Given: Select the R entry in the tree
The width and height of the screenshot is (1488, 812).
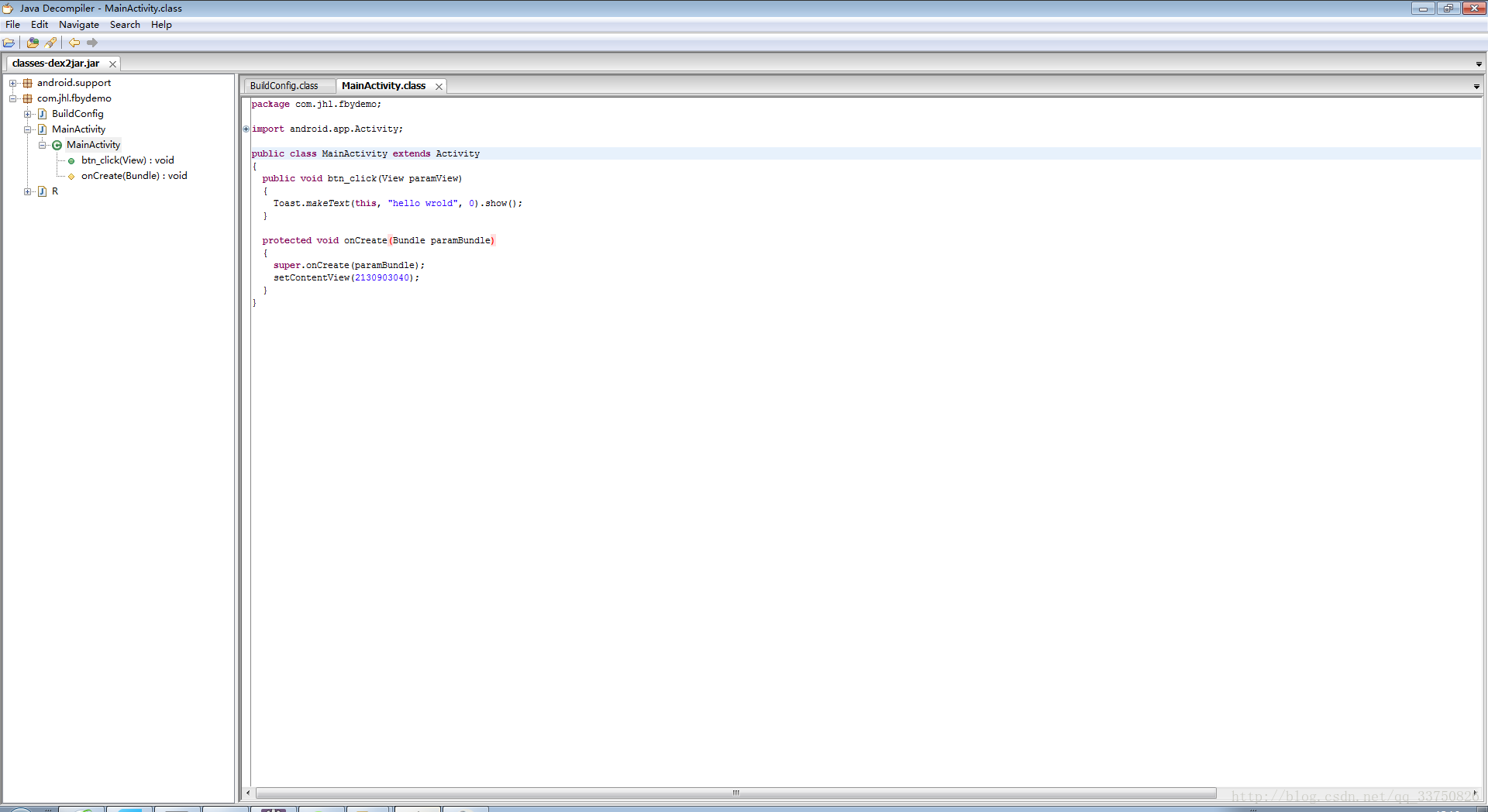Looking at the screenshot, I should point(55,191).
